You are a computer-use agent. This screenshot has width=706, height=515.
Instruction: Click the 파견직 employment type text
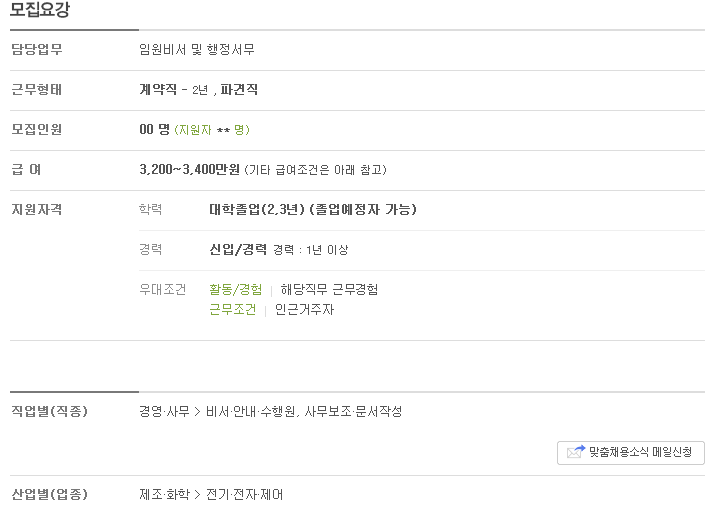tap(239, 90)
